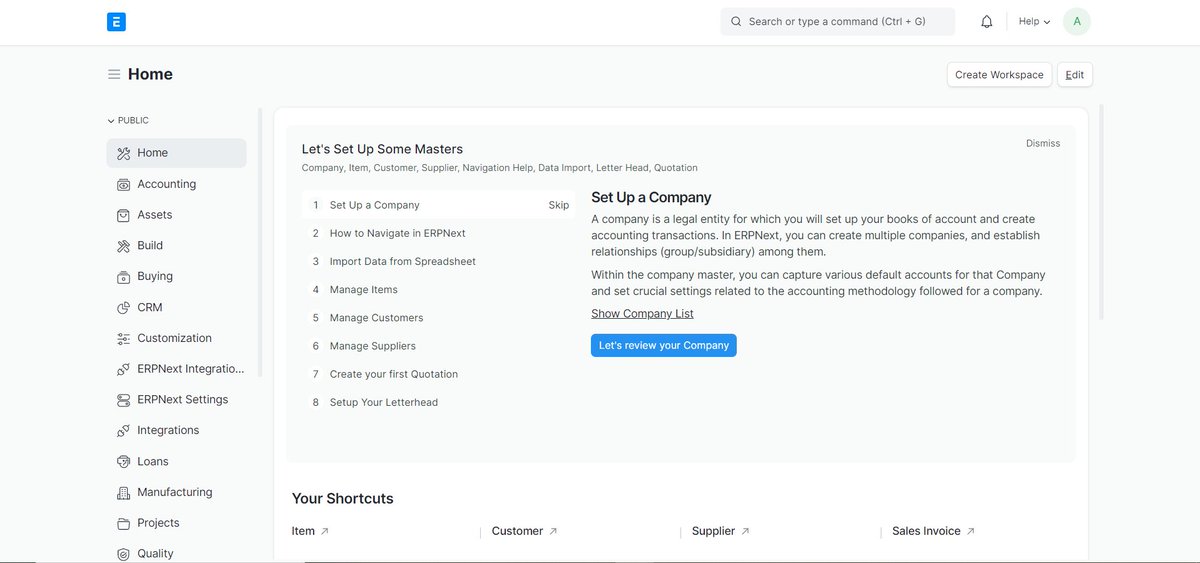
Task: Open the Sales Invoice shortcut
Action: pos(926,531)
